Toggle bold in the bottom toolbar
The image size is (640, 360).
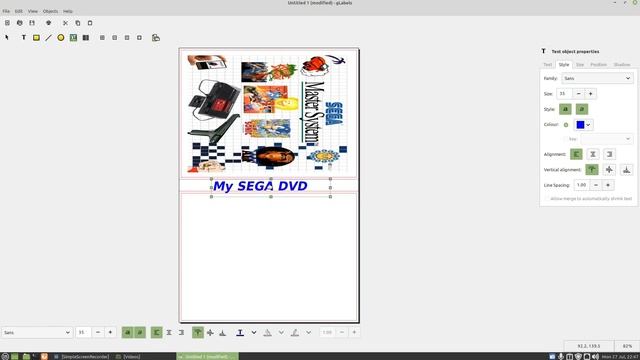pos(127,333)
